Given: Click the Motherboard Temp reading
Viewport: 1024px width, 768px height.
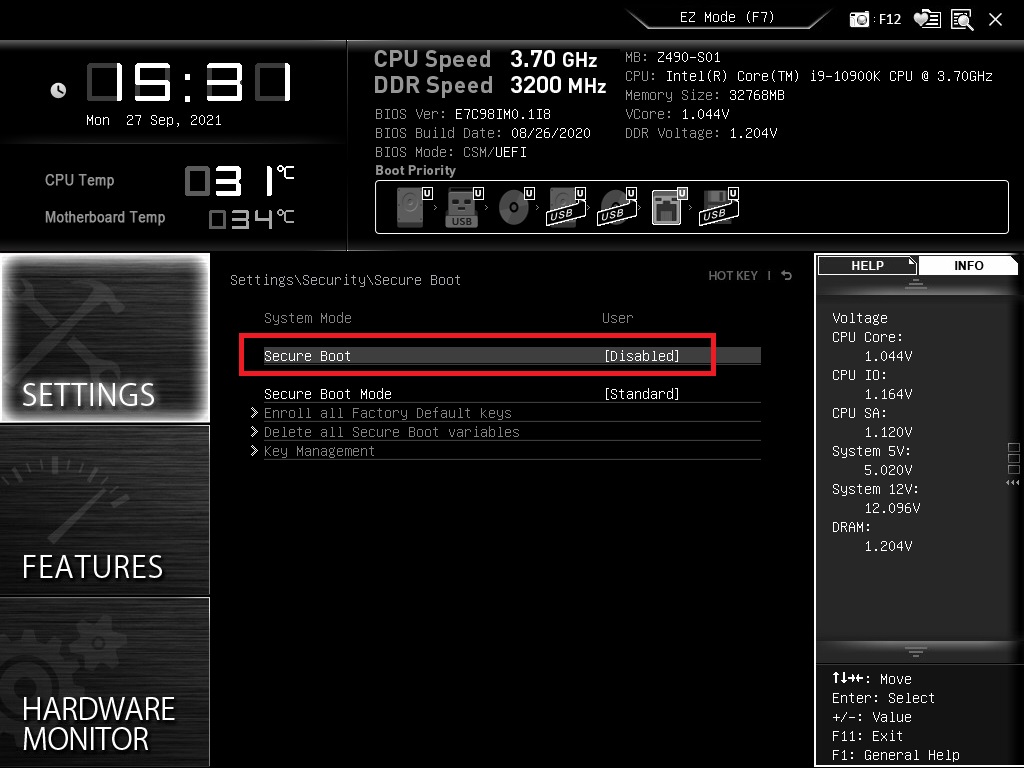Looking at the screenshot, I should pos(251,219).
